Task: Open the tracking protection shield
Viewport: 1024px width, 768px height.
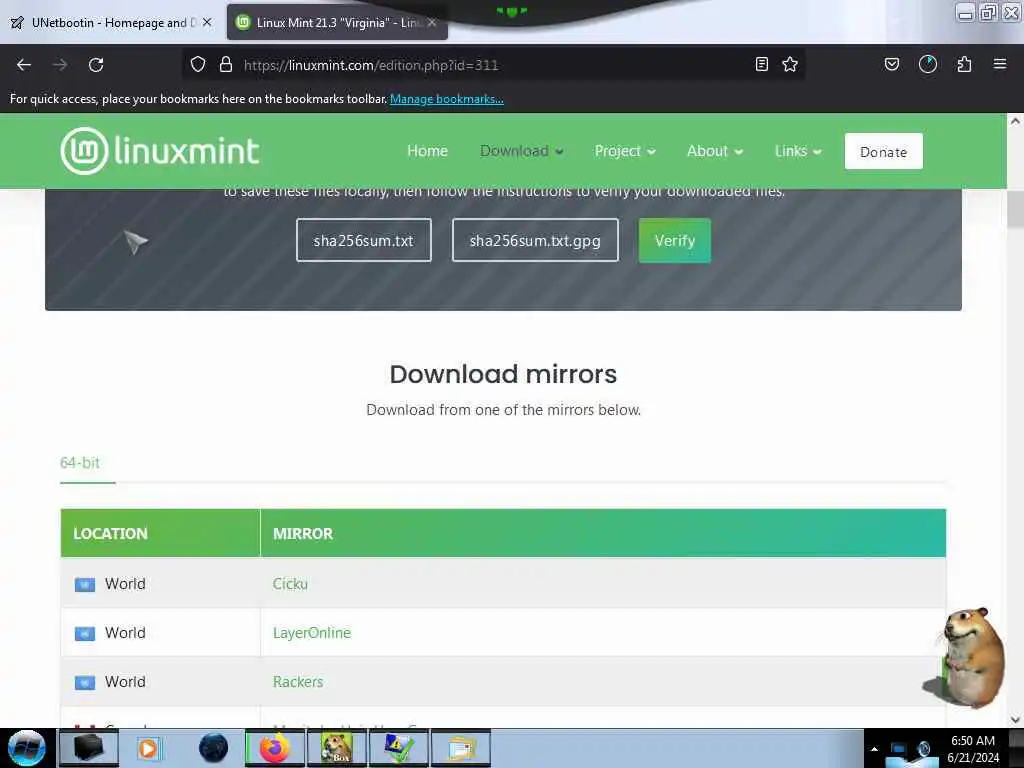Action: pyautogui.click(x=198, y=64)
